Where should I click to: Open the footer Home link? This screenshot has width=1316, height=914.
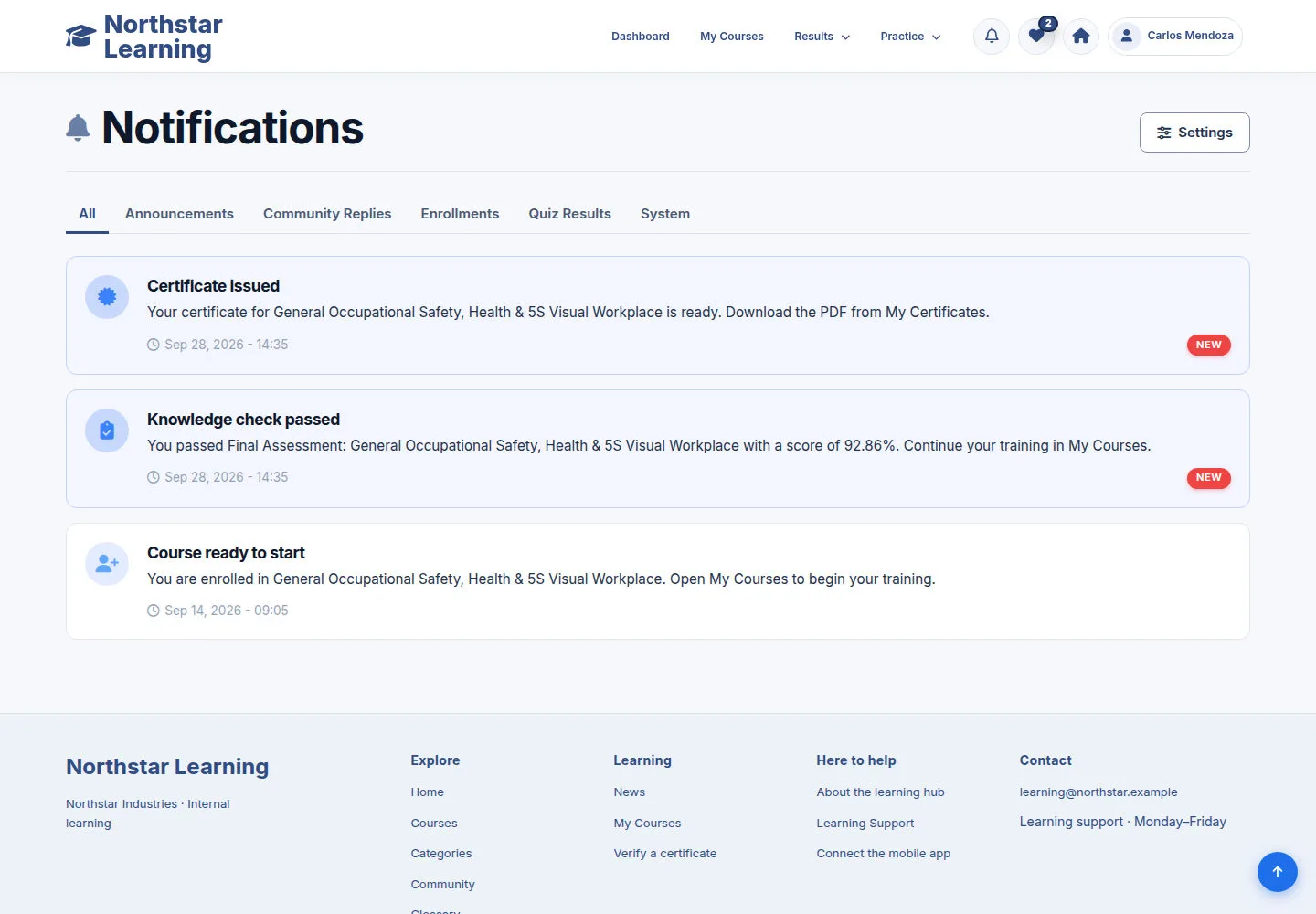[x=427, y=792]
